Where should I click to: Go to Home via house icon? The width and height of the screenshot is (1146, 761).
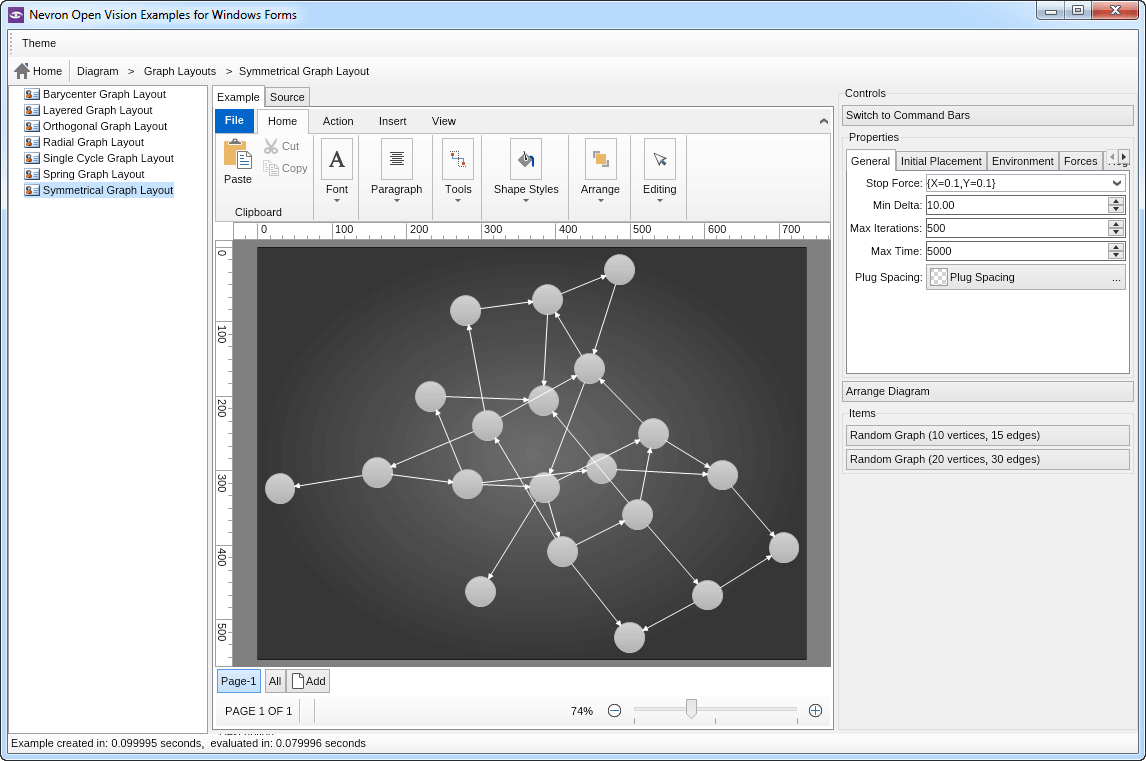[22, 71]
